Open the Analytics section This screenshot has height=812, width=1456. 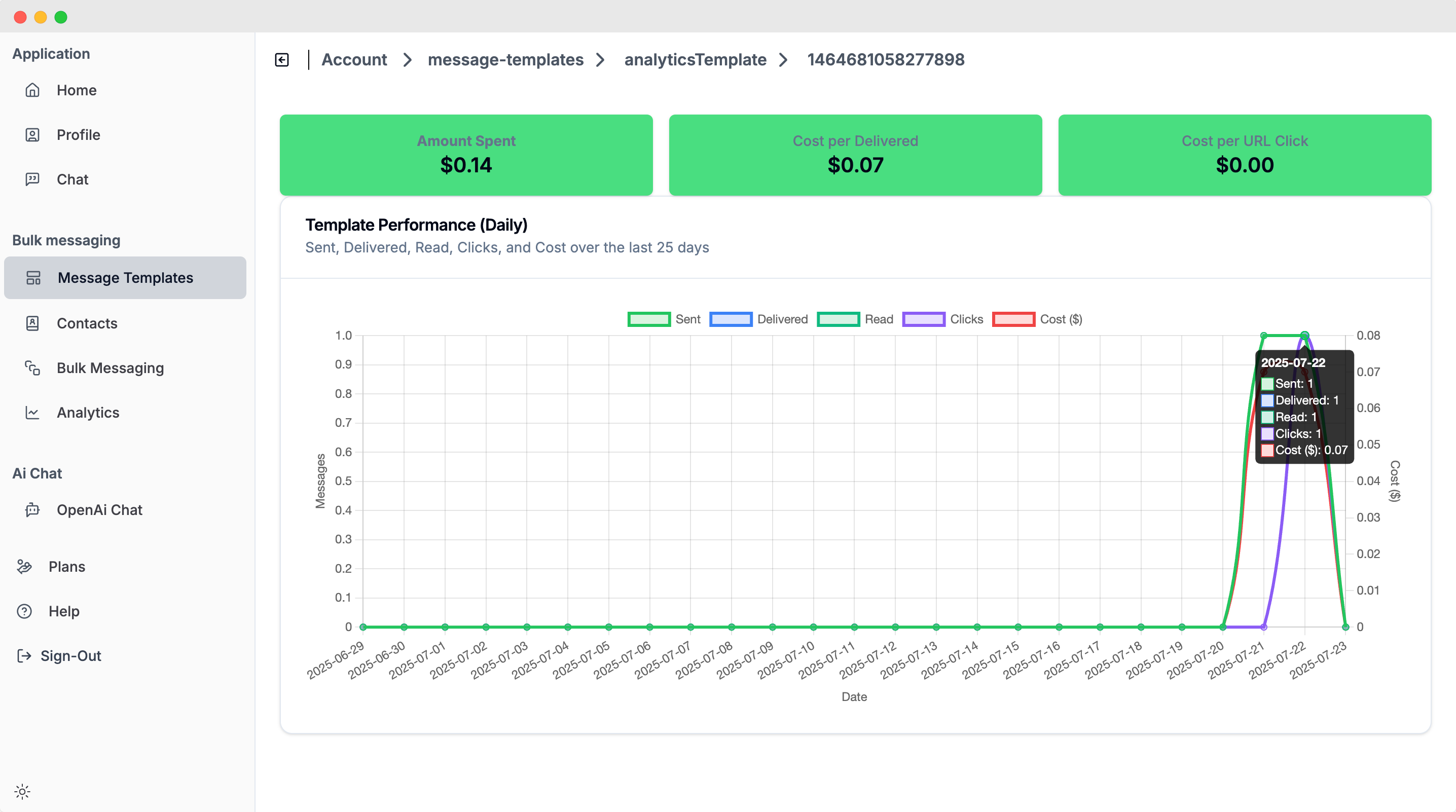tap(125, 413)
